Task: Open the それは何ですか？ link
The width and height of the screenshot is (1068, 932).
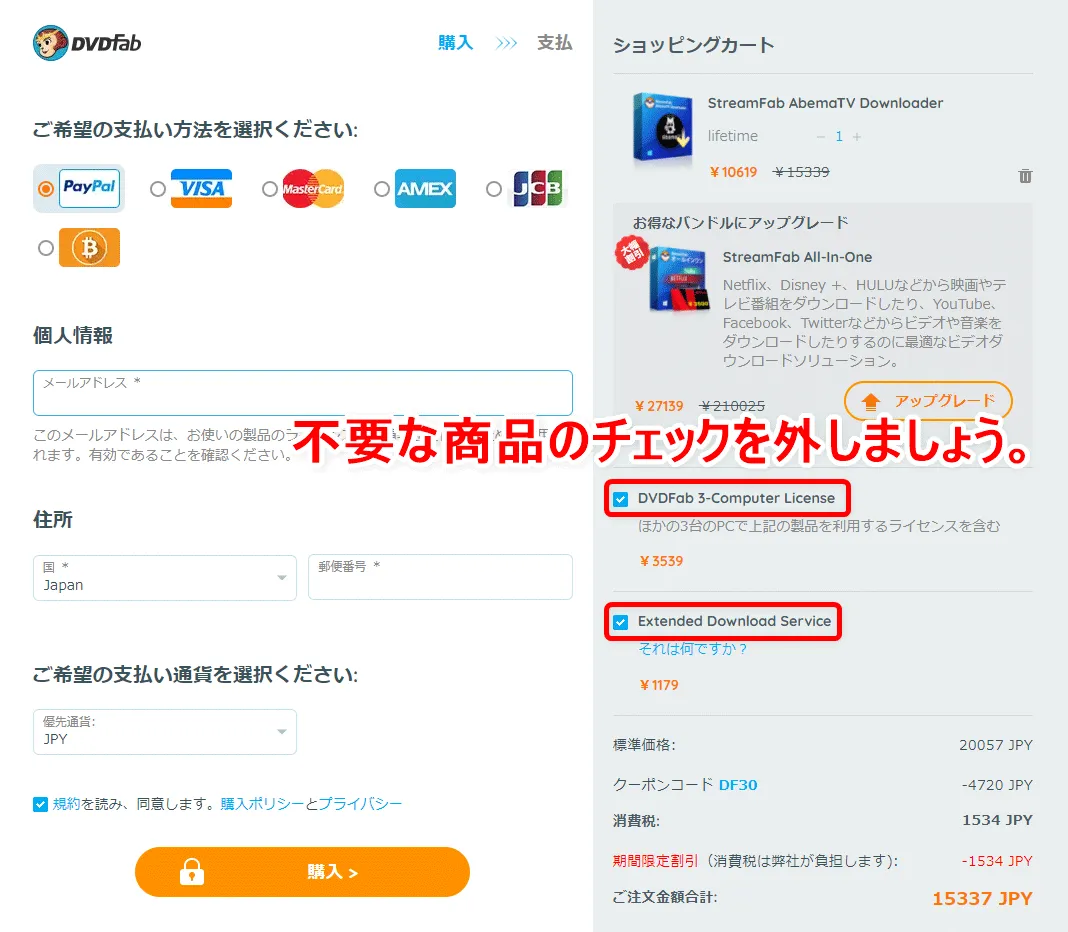Action: 693,649
